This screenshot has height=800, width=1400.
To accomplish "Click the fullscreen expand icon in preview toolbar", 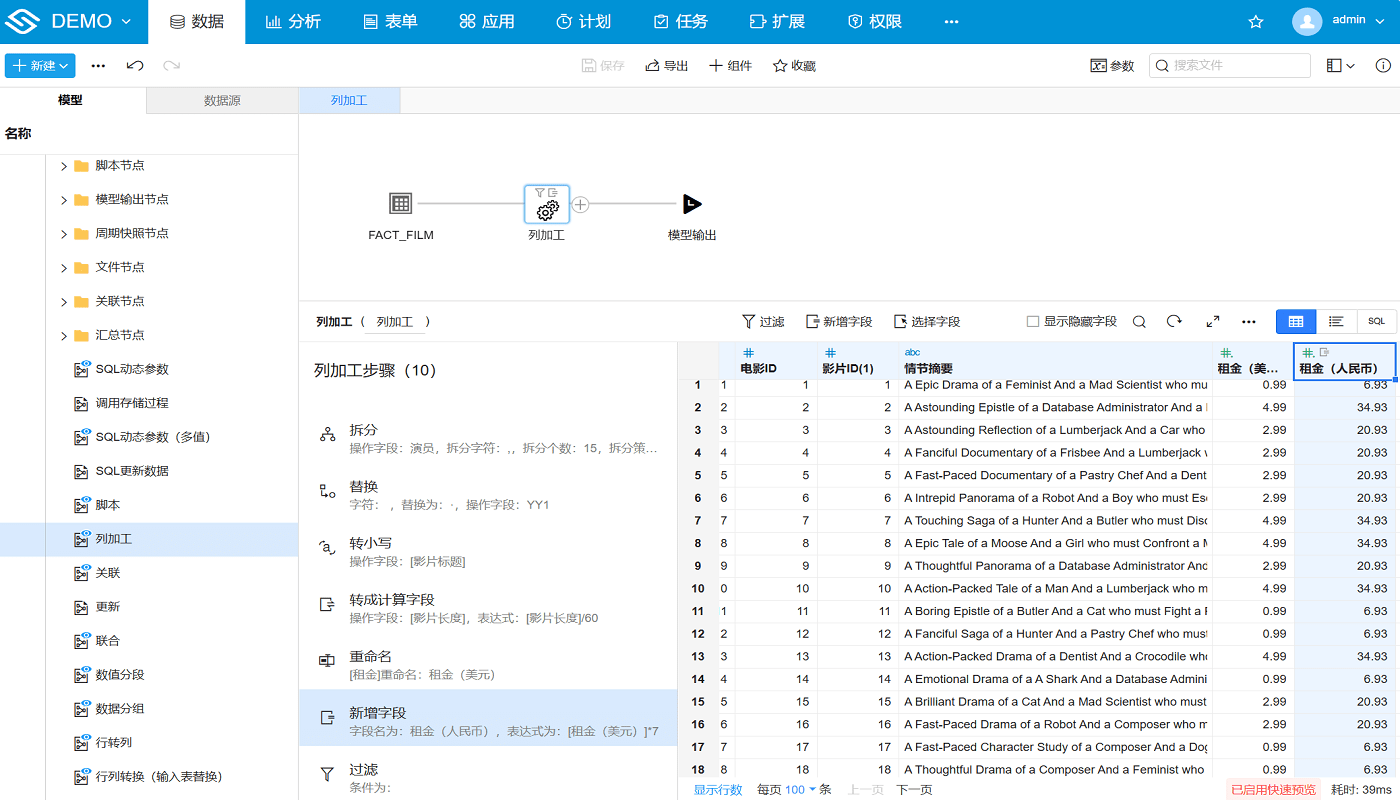I will (x=1213, y=321).
